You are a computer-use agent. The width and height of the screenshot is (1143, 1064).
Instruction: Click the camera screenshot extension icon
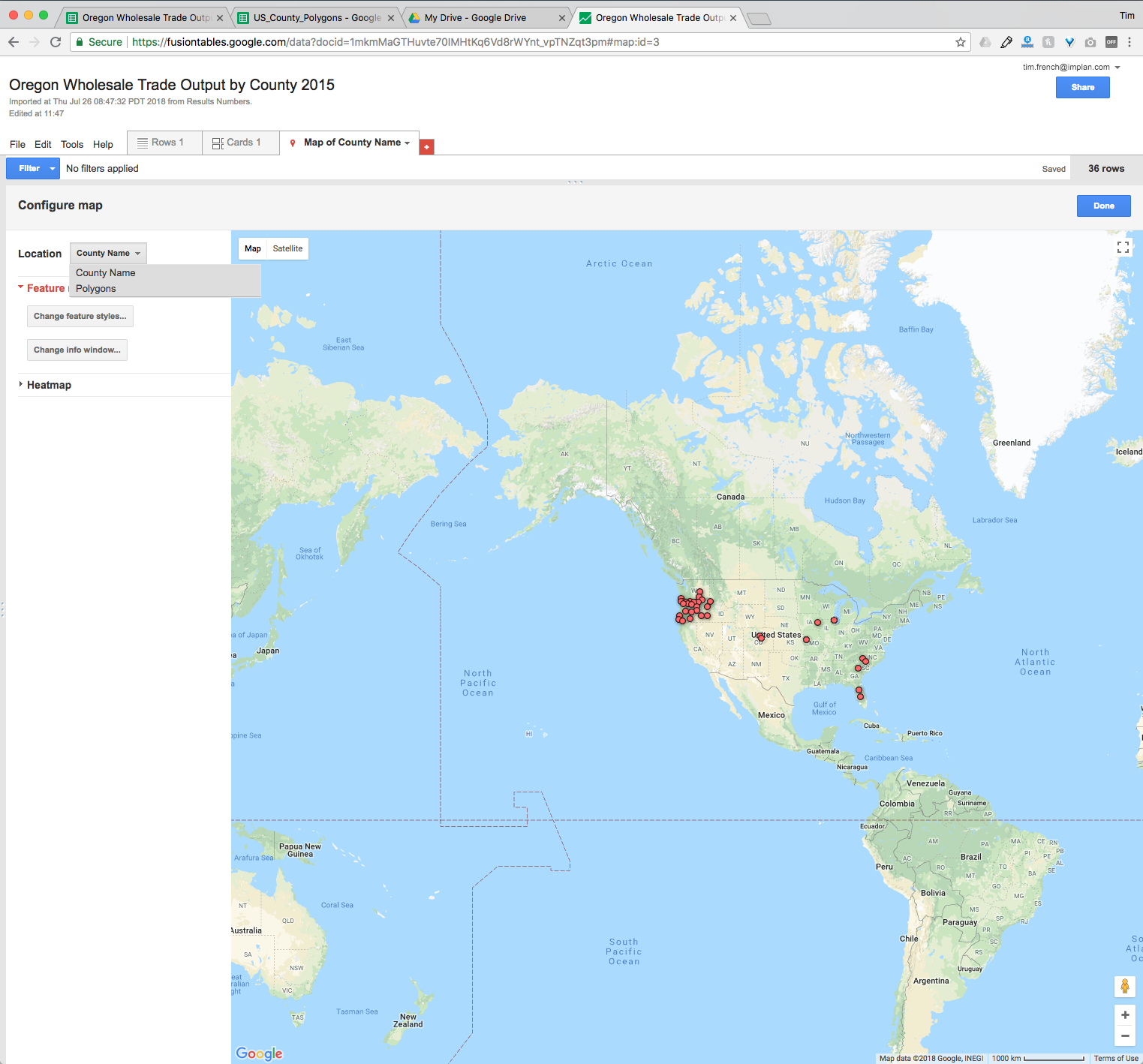click(x=1090, y=42)
